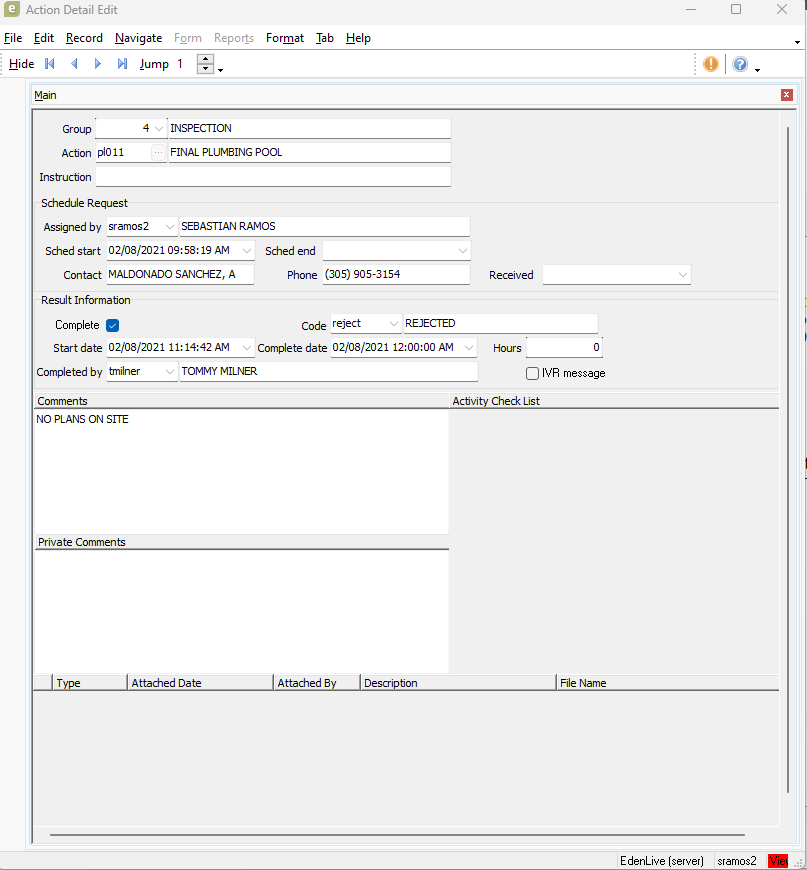Enable the IVR message checkbox
This screenshot has width=807, height=870.
coord(533,373)
